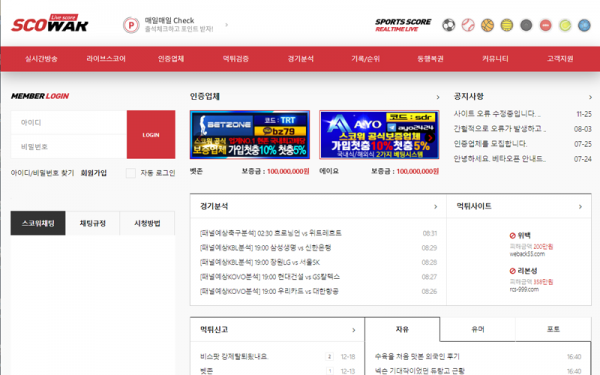This screenshot has width=600, height=375.
Task: Open 라이브스코어 in the red navigation bar
Action: coord(106,59)
